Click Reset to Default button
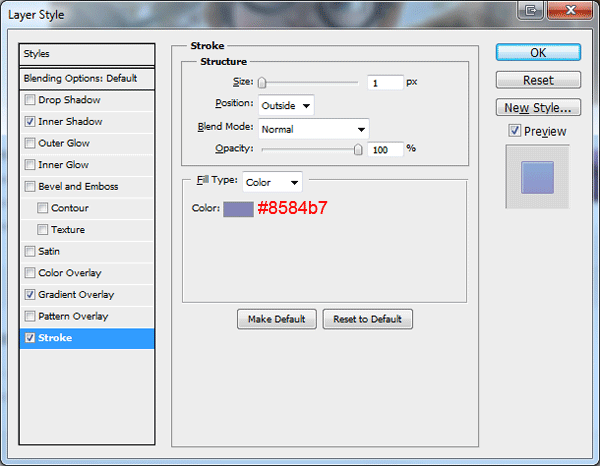Screen dimensions: 600x466 point(367,319)
